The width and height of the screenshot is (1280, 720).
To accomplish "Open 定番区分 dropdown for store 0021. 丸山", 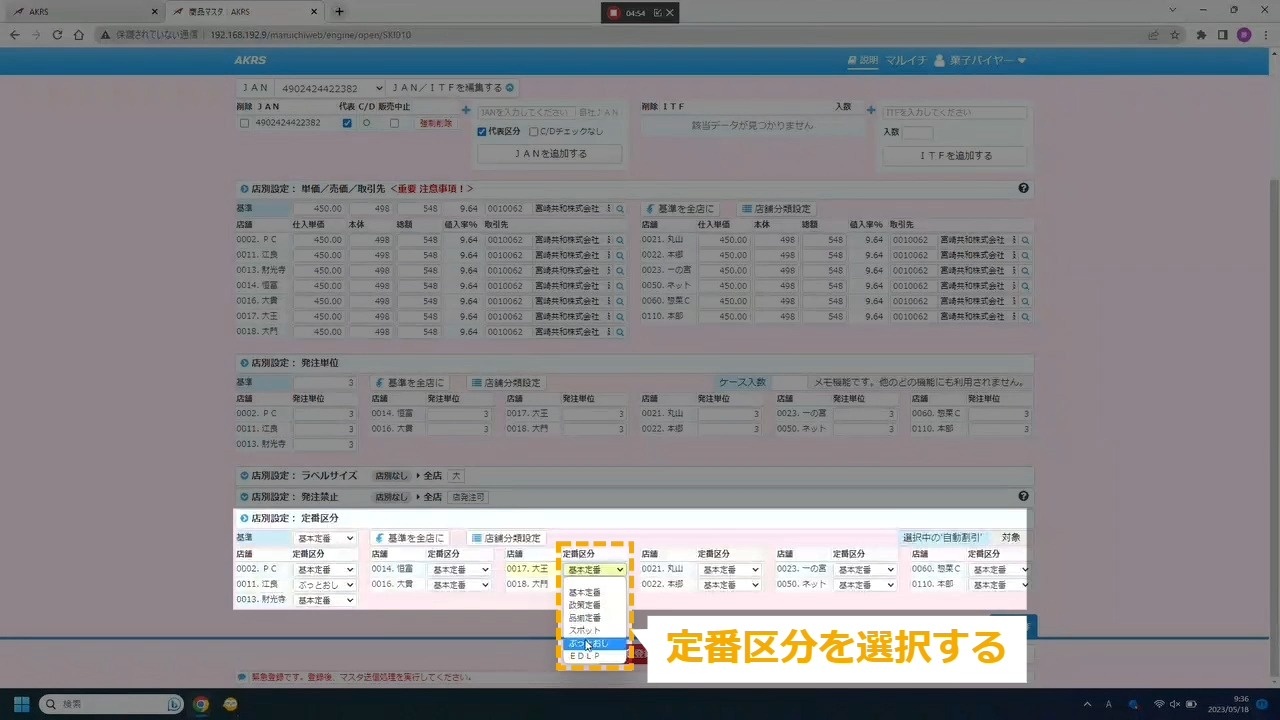I will point(729,570).
